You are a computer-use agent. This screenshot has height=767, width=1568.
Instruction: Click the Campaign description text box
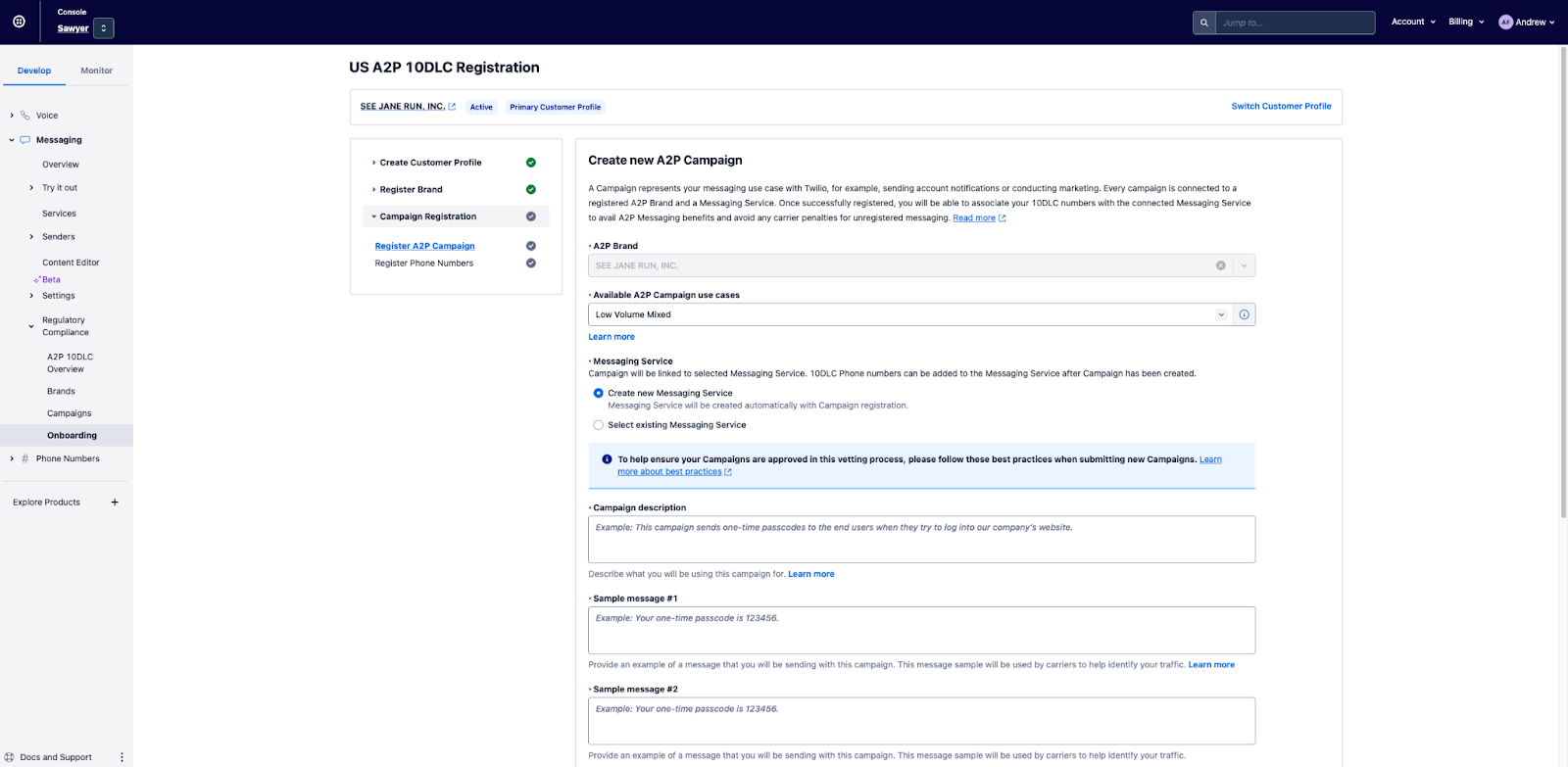(x=921, y=540)
